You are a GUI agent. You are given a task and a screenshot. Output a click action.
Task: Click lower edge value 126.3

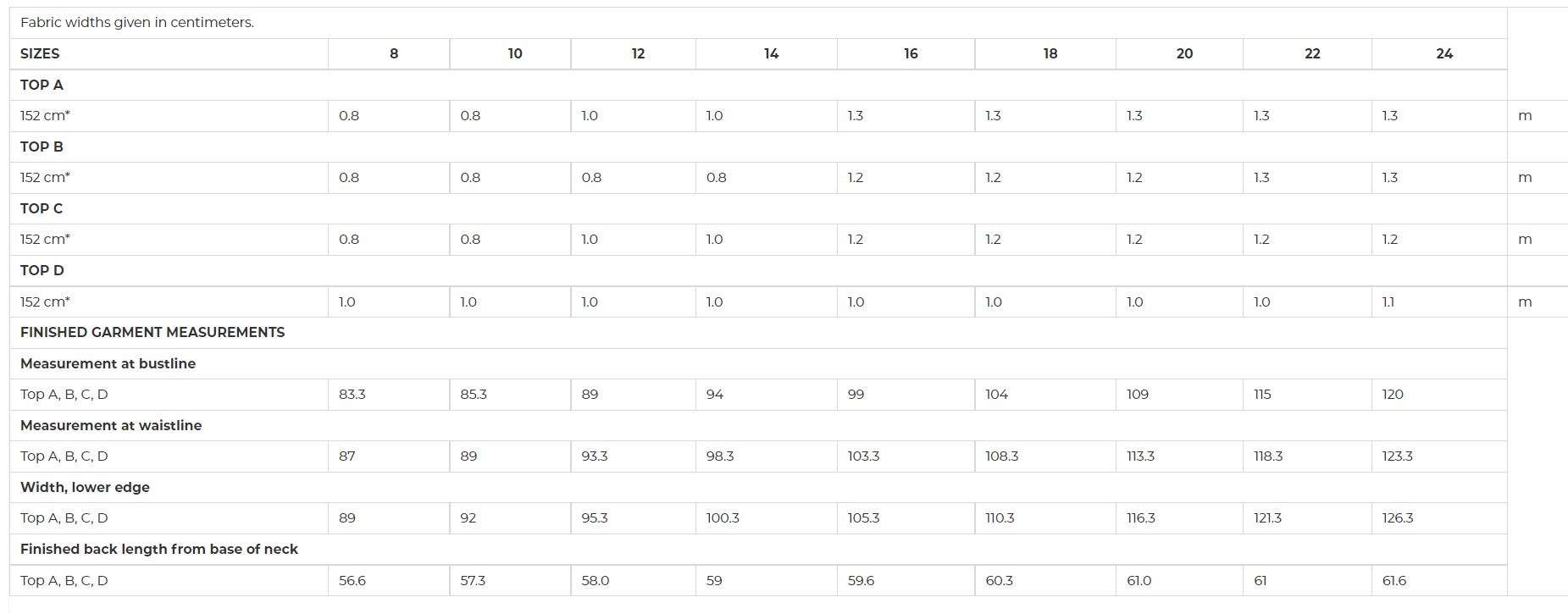1398,517
